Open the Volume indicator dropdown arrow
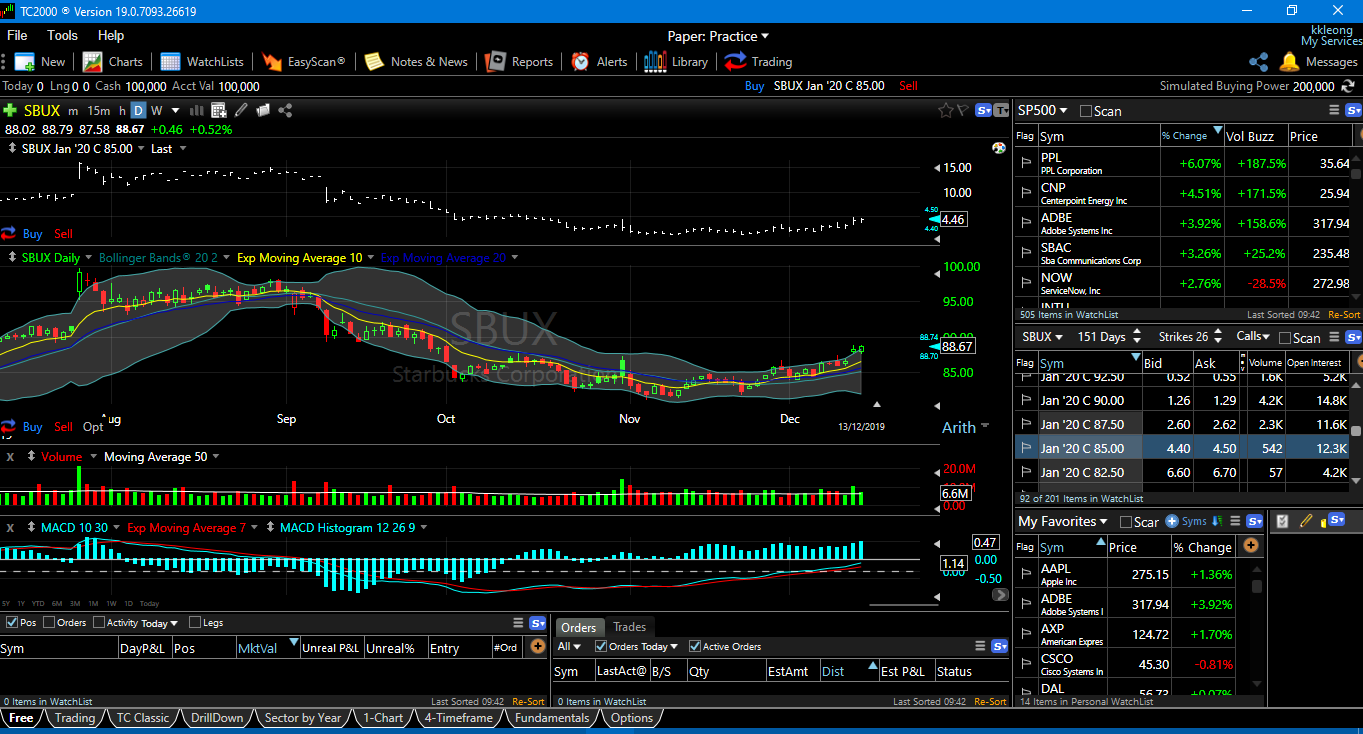 coord(94,457)
